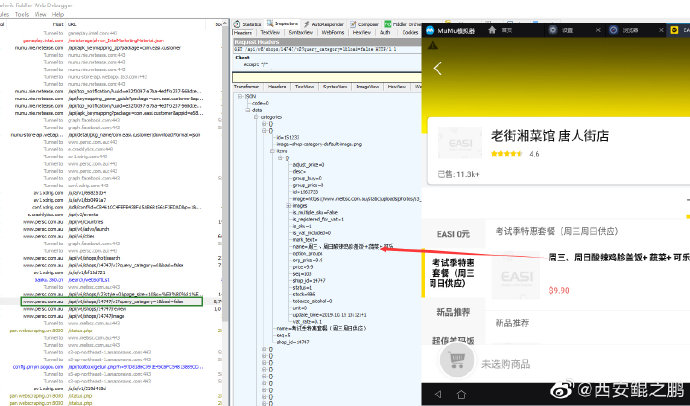Select the yellow EASI app tab in MuMu
The height and width of the screenshot is (406, 690).
pos(679,30)
